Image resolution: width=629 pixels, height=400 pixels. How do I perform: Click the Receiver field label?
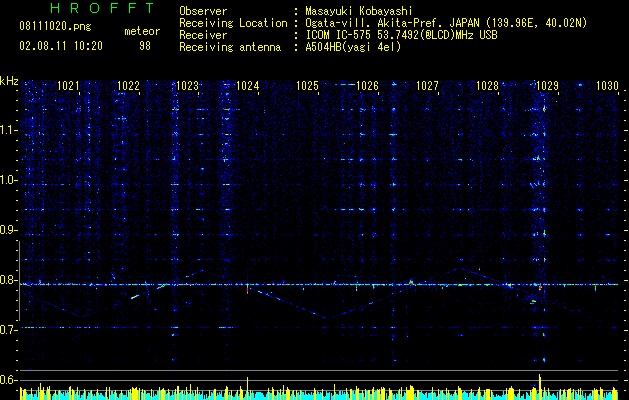(203, 35)
